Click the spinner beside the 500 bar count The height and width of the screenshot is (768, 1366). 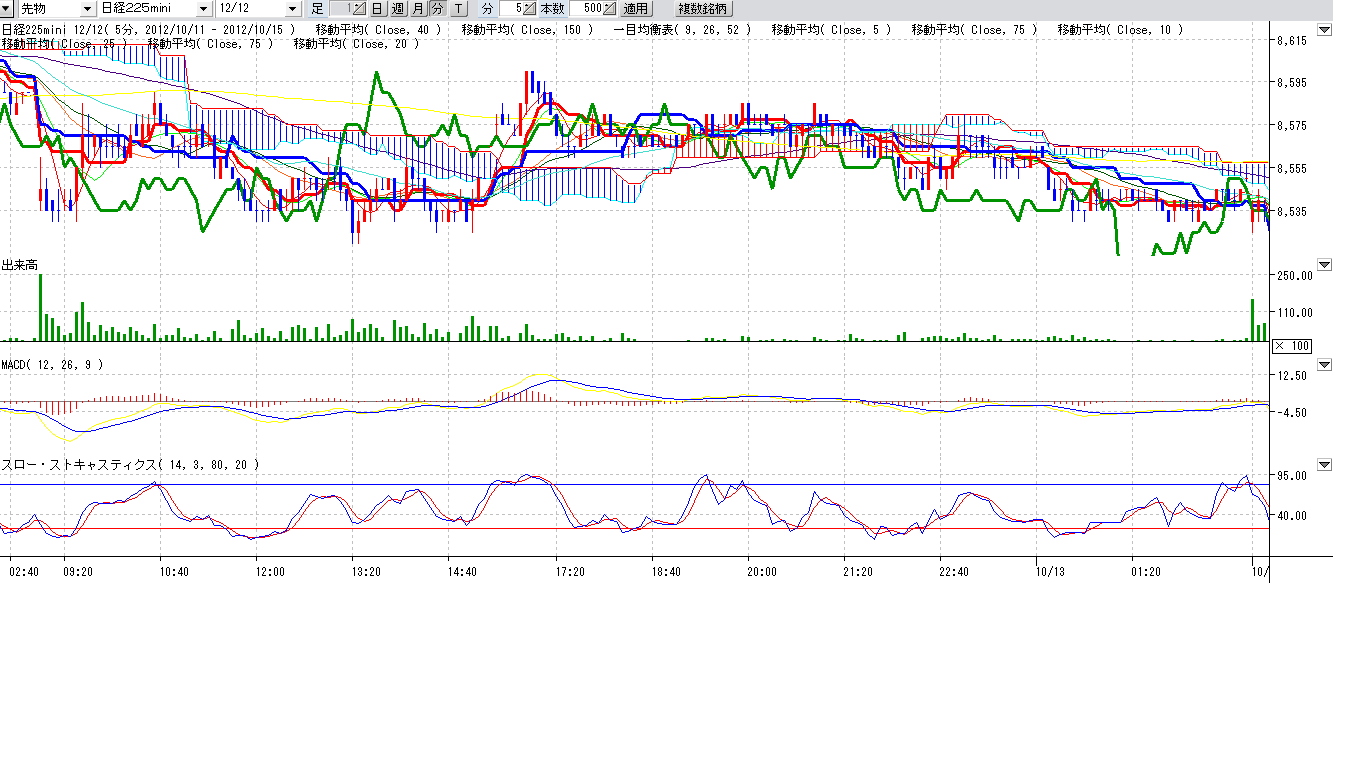coord(609,8)
